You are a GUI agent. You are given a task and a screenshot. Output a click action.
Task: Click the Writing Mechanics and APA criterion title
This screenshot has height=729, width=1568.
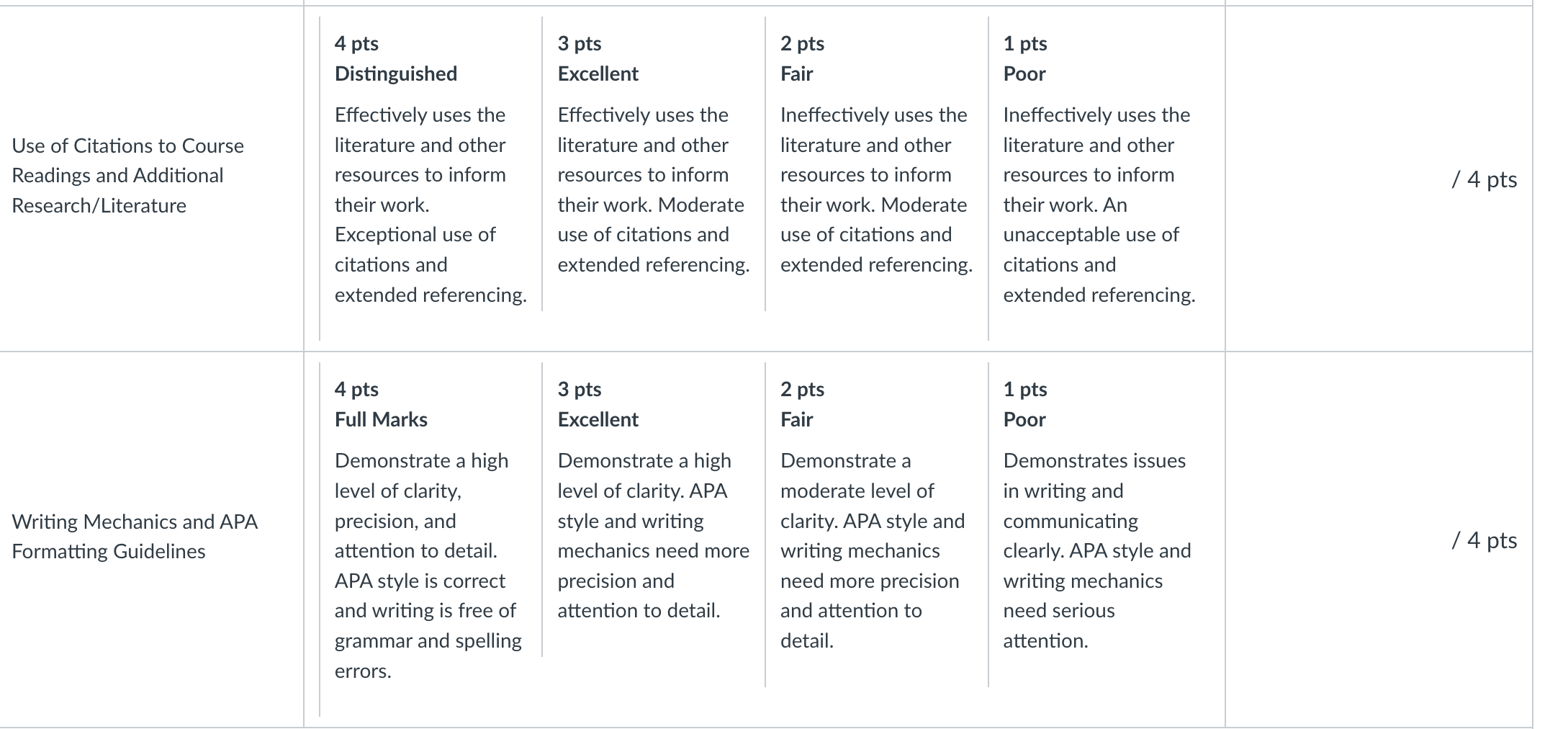135,537
